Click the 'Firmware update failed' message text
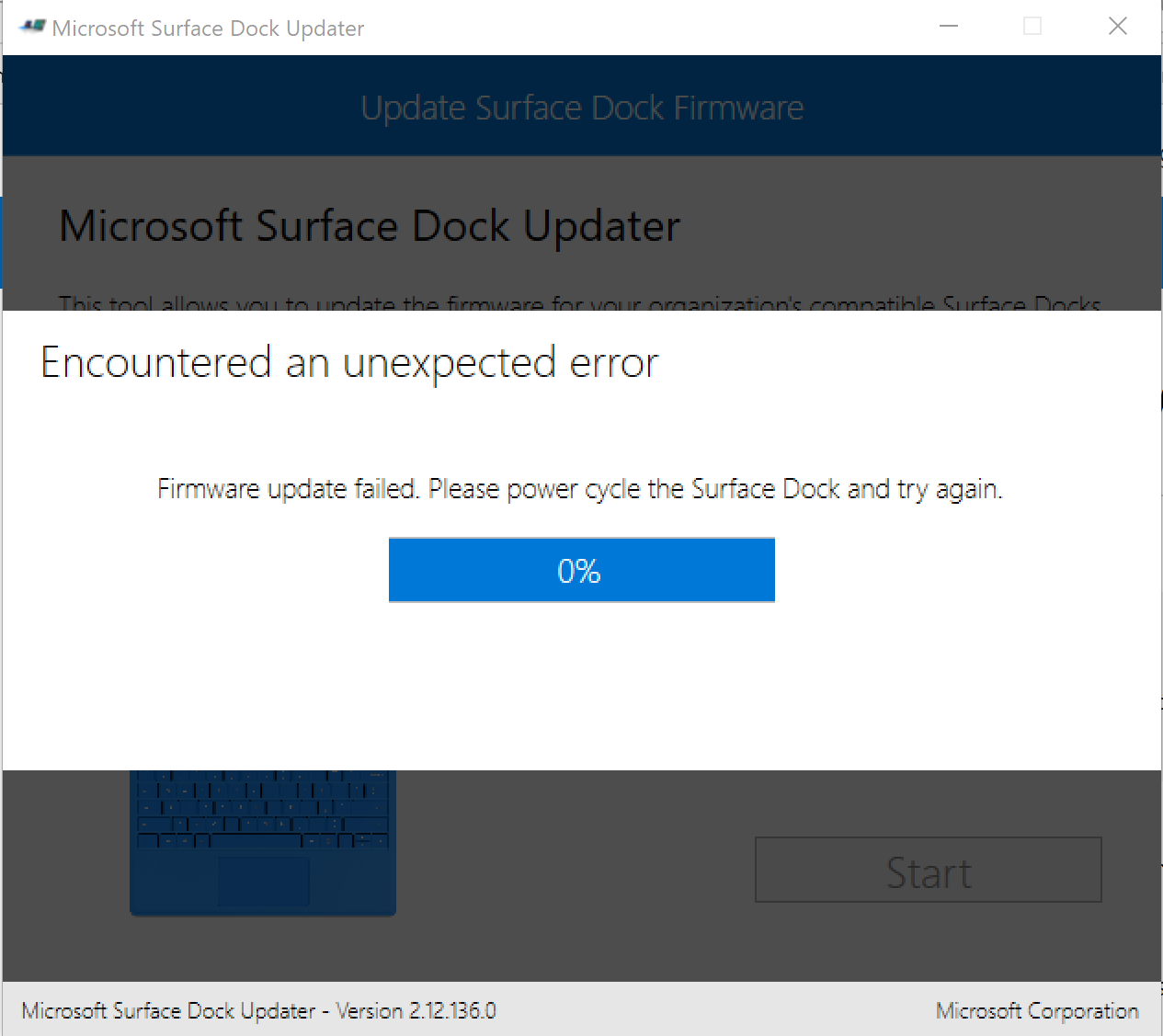1163x1036 pixels. (579, 488)
